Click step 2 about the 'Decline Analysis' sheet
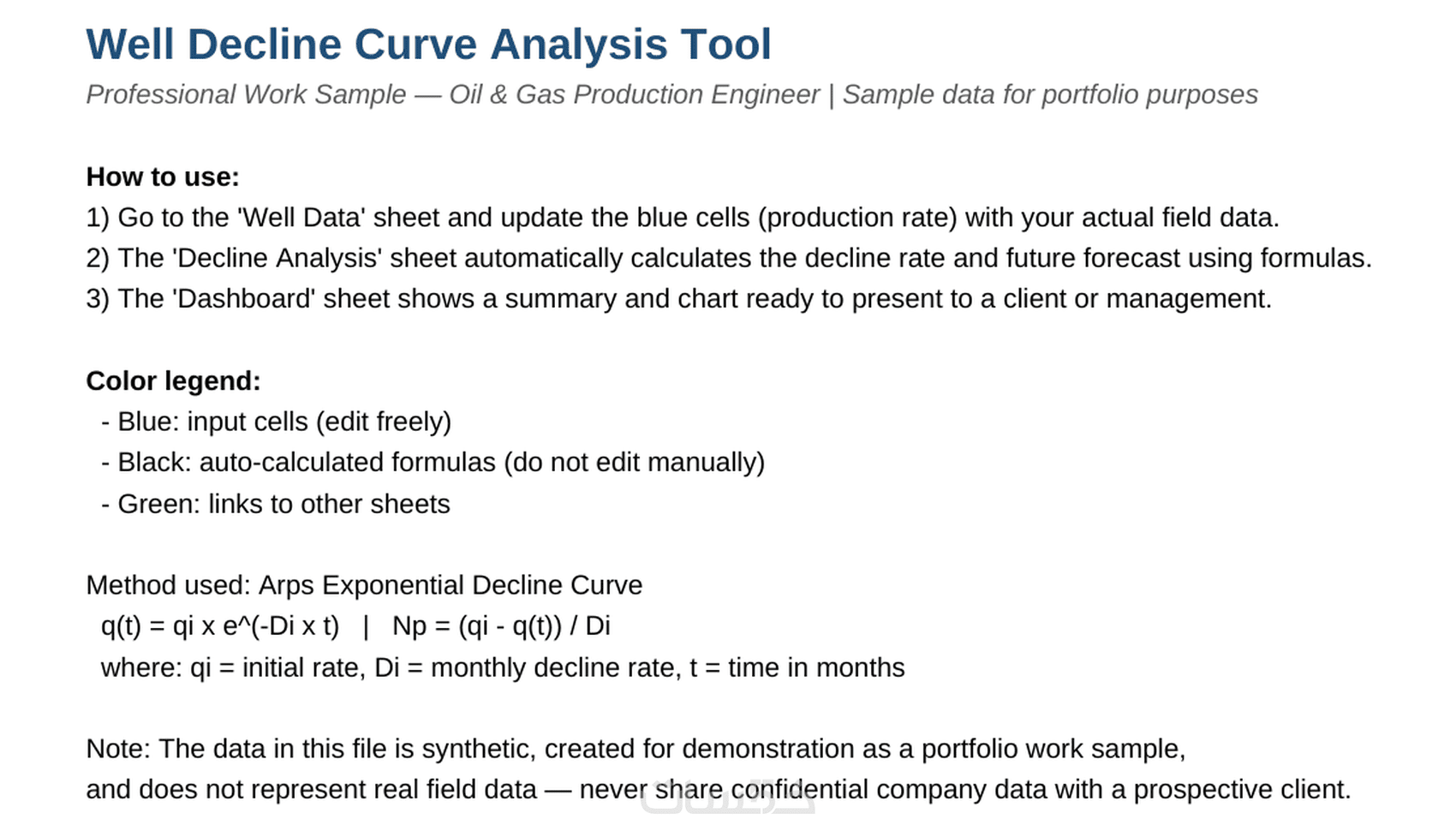 [729, 258]
